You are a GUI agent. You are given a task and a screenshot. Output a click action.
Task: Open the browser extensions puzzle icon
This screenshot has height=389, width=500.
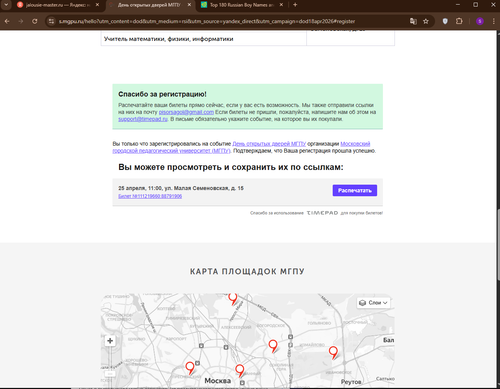point(459,21)
